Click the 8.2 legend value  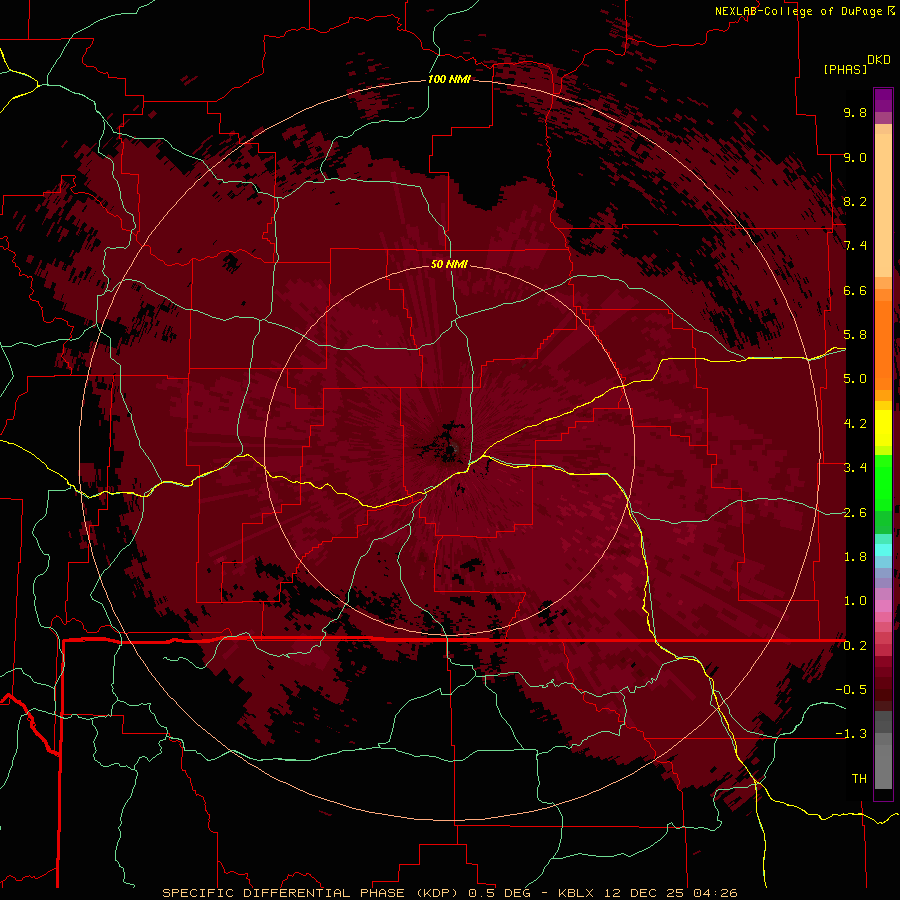[x=855, y=201]
